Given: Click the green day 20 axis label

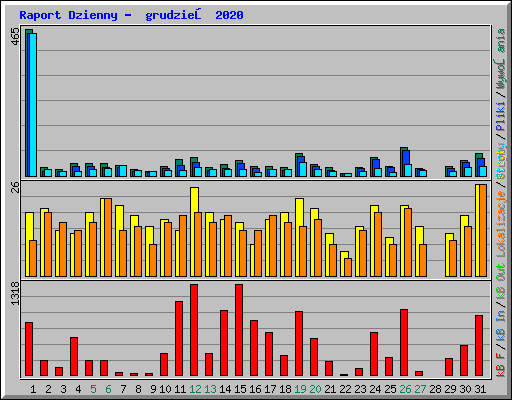Looking at the screenshot, I should click(x=315, y=389).
